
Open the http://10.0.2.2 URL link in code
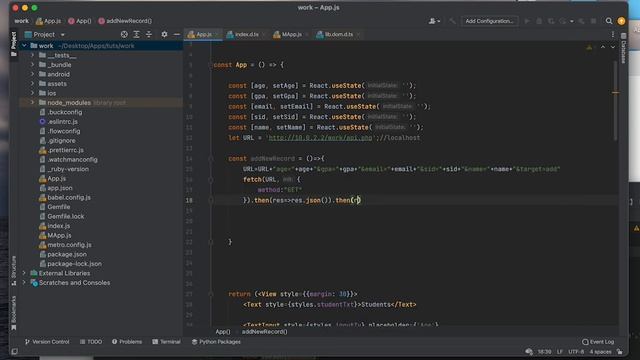(x=320, y=138)
